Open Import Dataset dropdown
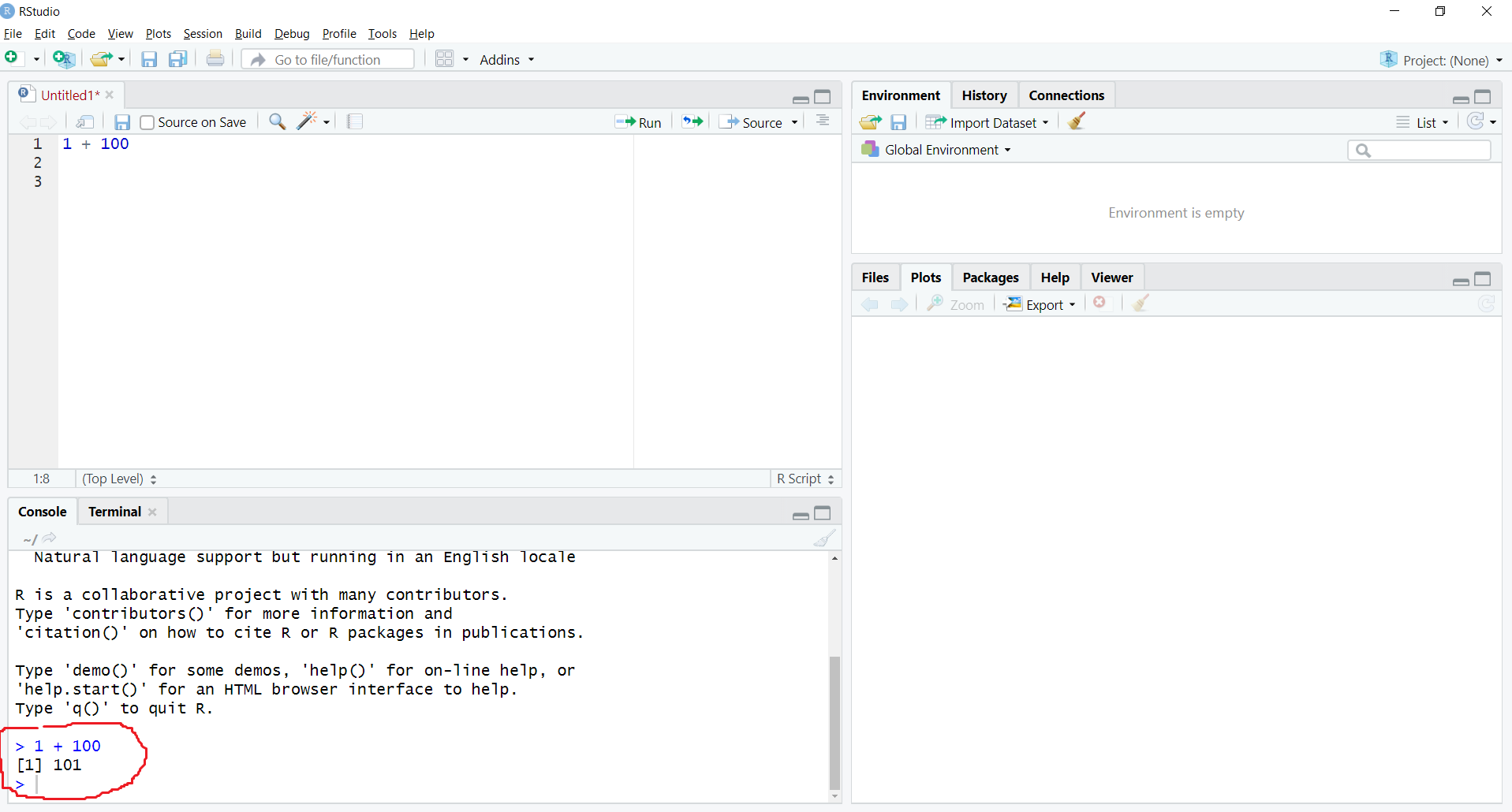The height and width of the screenshot is (812, 1512). click(987, 122)
